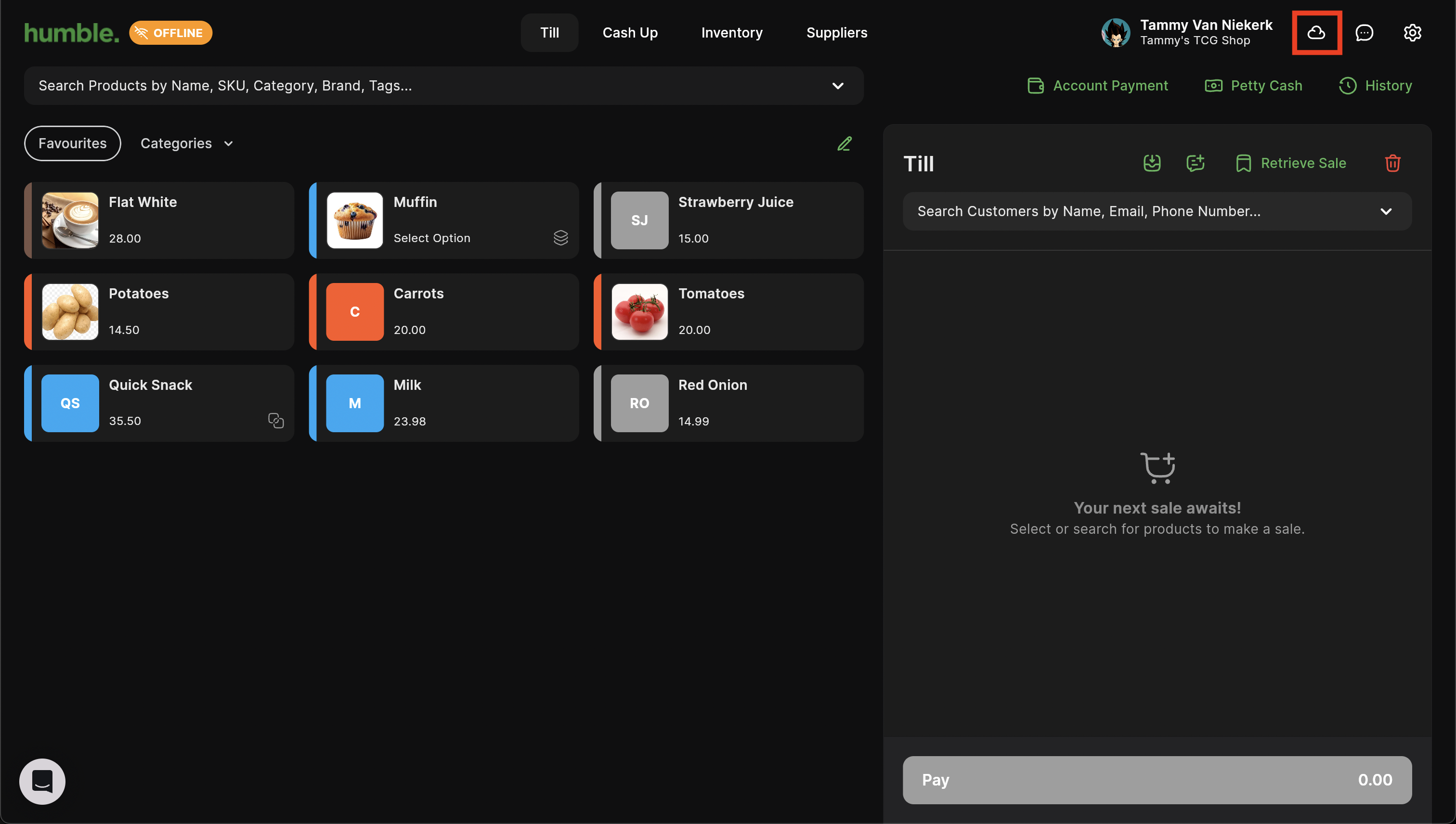The height and width of the screenshot is (824, 1456).
Task: Select the orange Carrots product tile
Action: 443,312
